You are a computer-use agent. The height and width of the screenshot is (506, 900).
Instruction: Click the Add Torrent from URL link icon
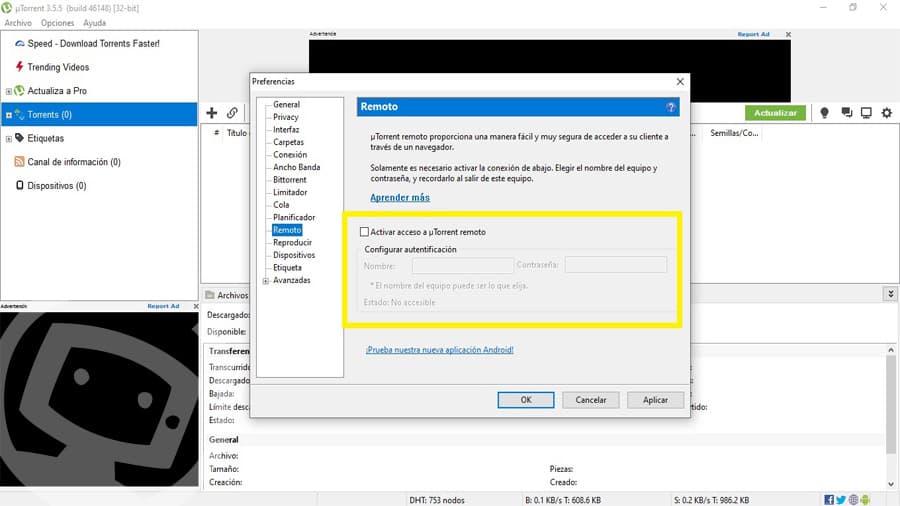[232, 113]
